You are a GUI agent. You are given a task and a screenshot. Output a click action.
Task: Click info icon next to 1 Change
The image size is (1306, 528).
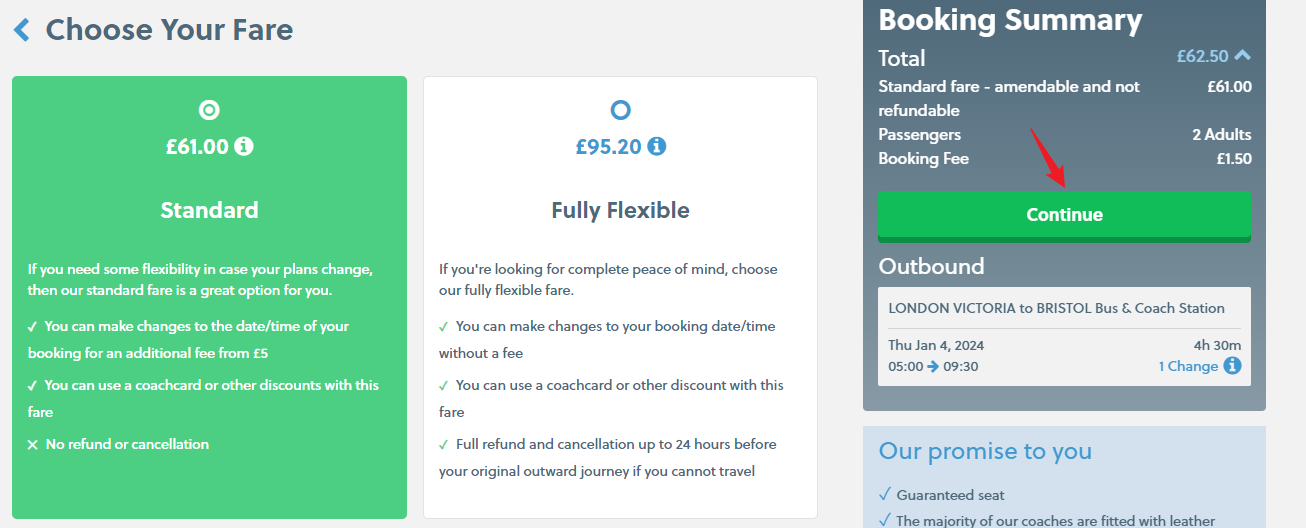[x=1232, y=366]
